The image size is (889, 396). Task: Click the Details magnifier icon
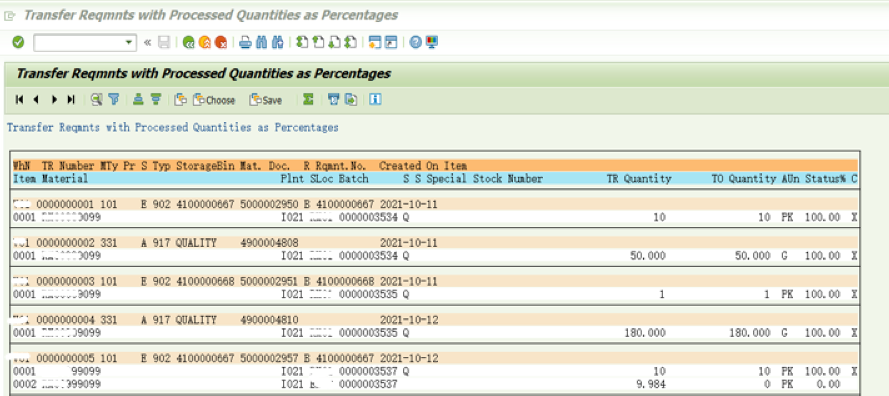(x=96, y=100)
